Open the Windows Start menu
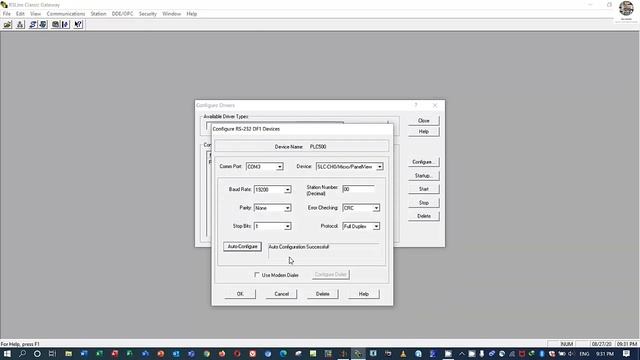The height and width of the screenshot is (360, 640). click(x=7, y=354)
